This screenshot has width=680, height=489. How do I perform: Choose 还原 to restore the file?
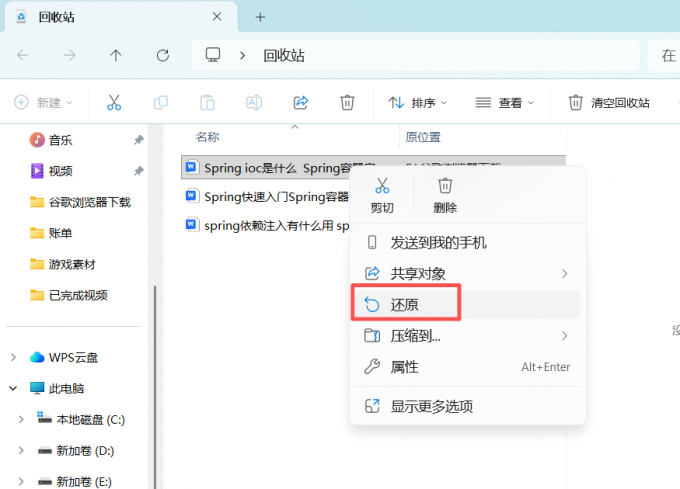pos(468,305)
